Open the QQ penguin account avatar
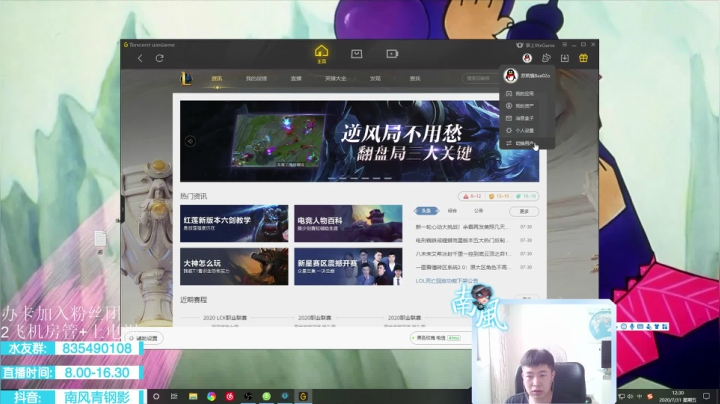 click(527, 58)
